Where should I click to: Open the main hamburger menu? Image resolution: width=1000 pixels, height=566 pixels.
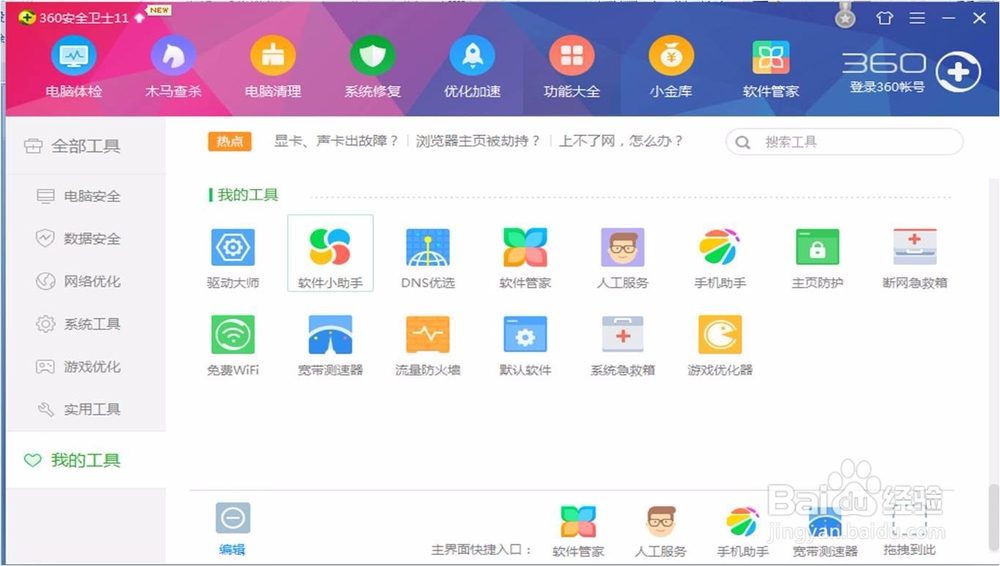[x=917, y=18]
